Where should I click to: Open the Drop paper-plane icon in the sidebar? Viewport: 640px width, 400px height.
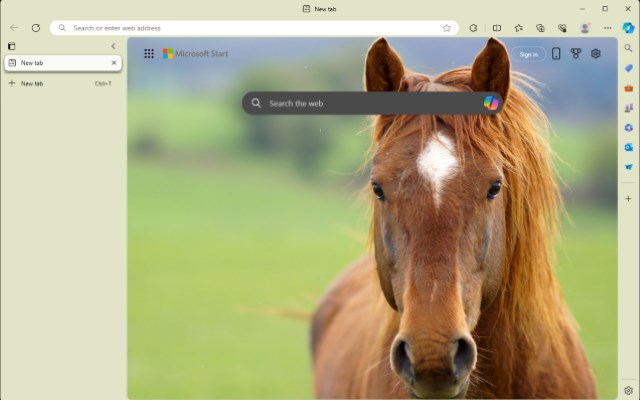coord(629,167)
